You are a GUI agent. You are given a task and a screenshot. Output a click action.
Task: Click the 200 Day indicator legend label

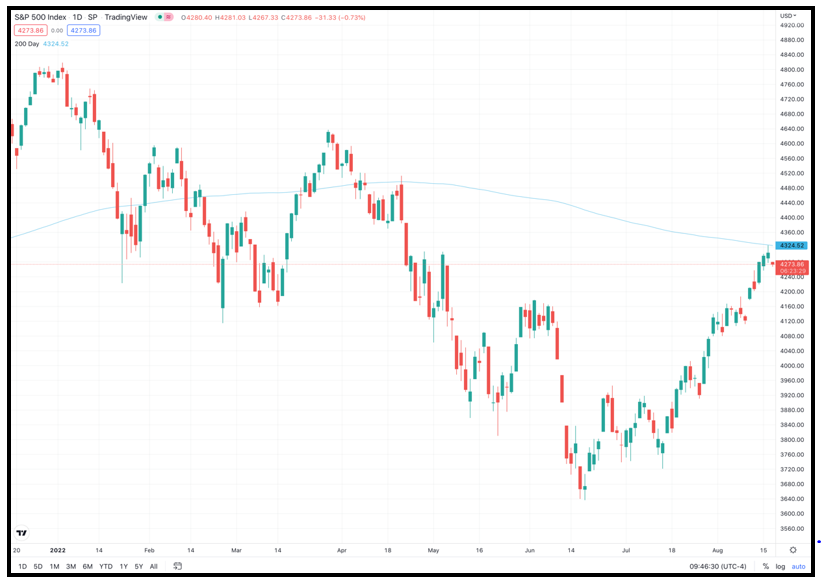tap(27, 44)
